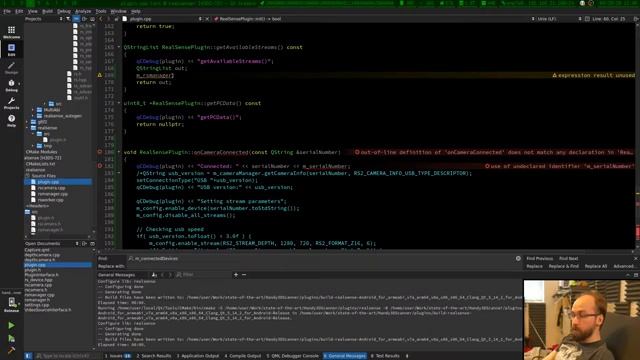Switch to Search Results tab
The width and height of the screenshot is (640, 360).
[154, 356]
